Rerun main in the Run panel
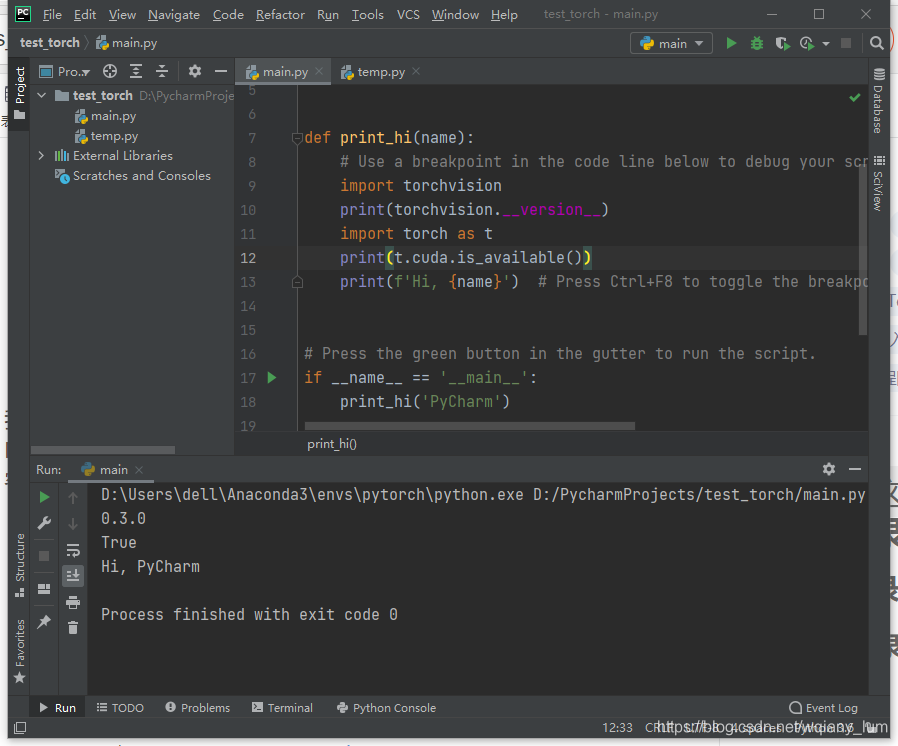This screenshot has width=898, height=746. 42,495
